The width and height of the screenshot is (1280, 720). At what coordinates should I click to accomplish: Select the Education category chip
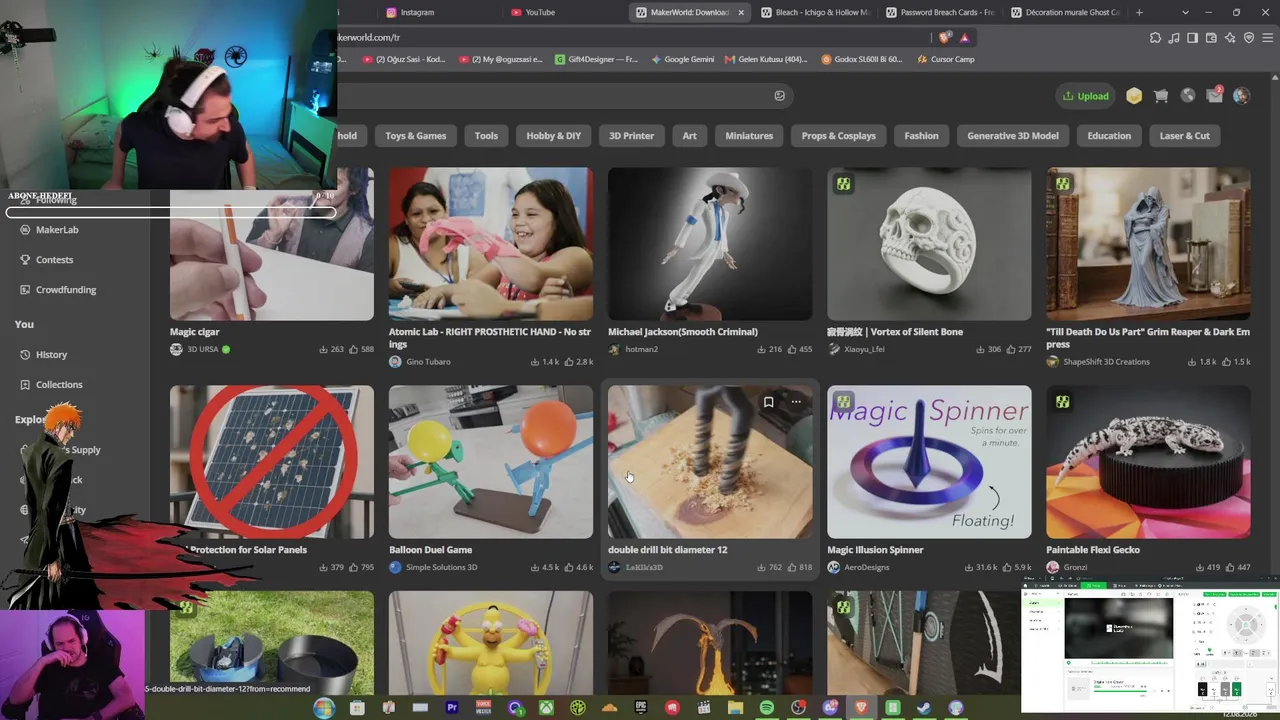[x=1109, y=136]
